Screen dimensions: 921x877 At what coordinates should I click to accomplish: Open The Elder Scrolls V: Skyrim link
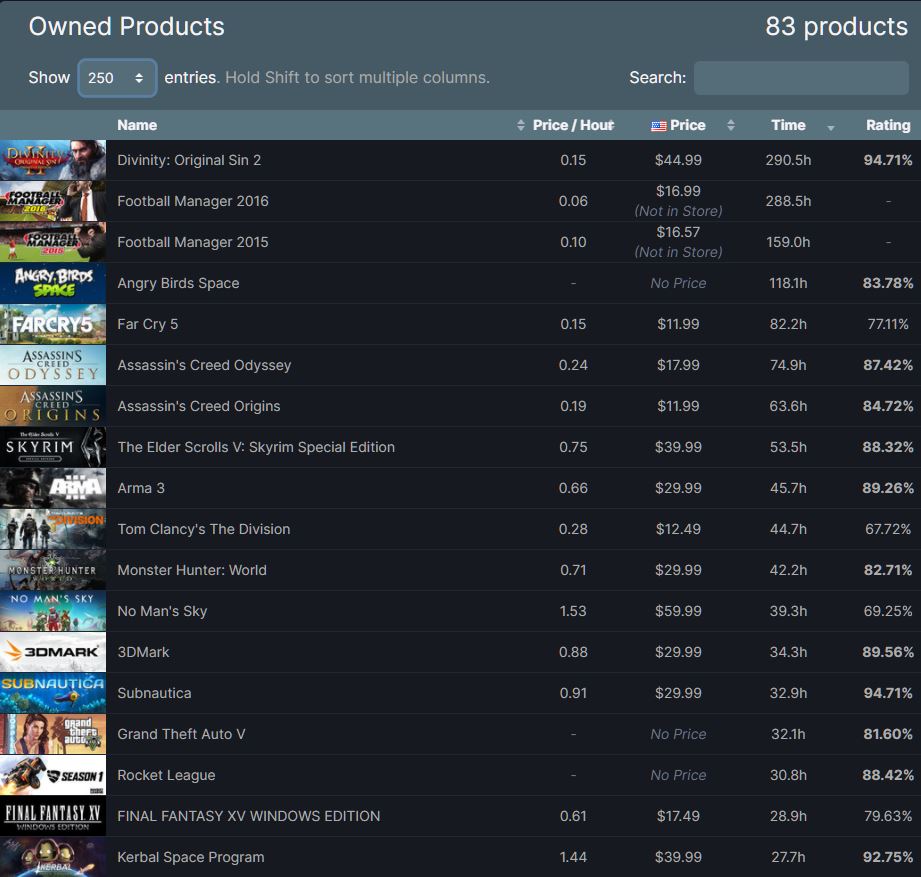256,447
